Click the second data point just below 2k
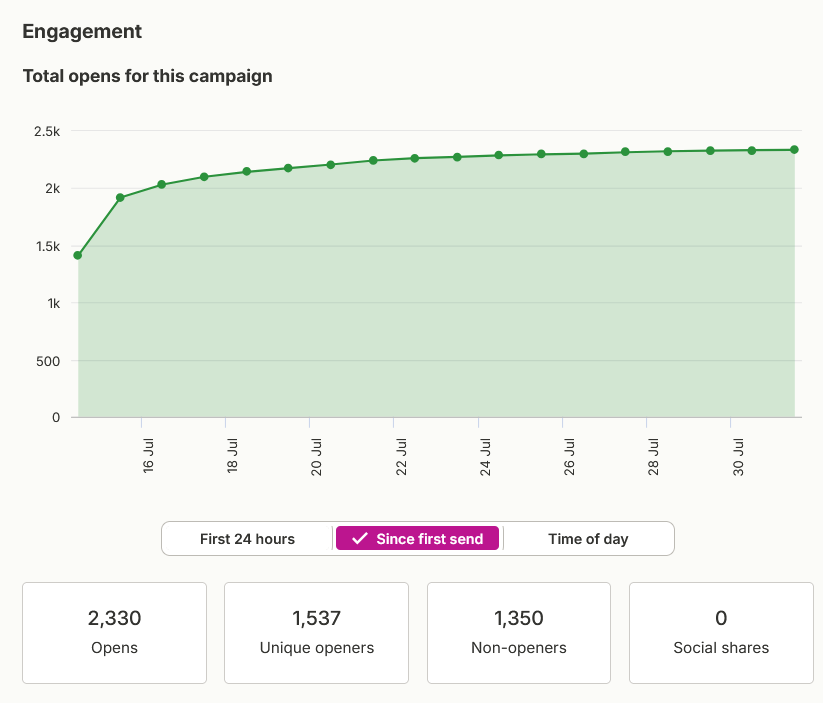 click(x=120, y=197)
